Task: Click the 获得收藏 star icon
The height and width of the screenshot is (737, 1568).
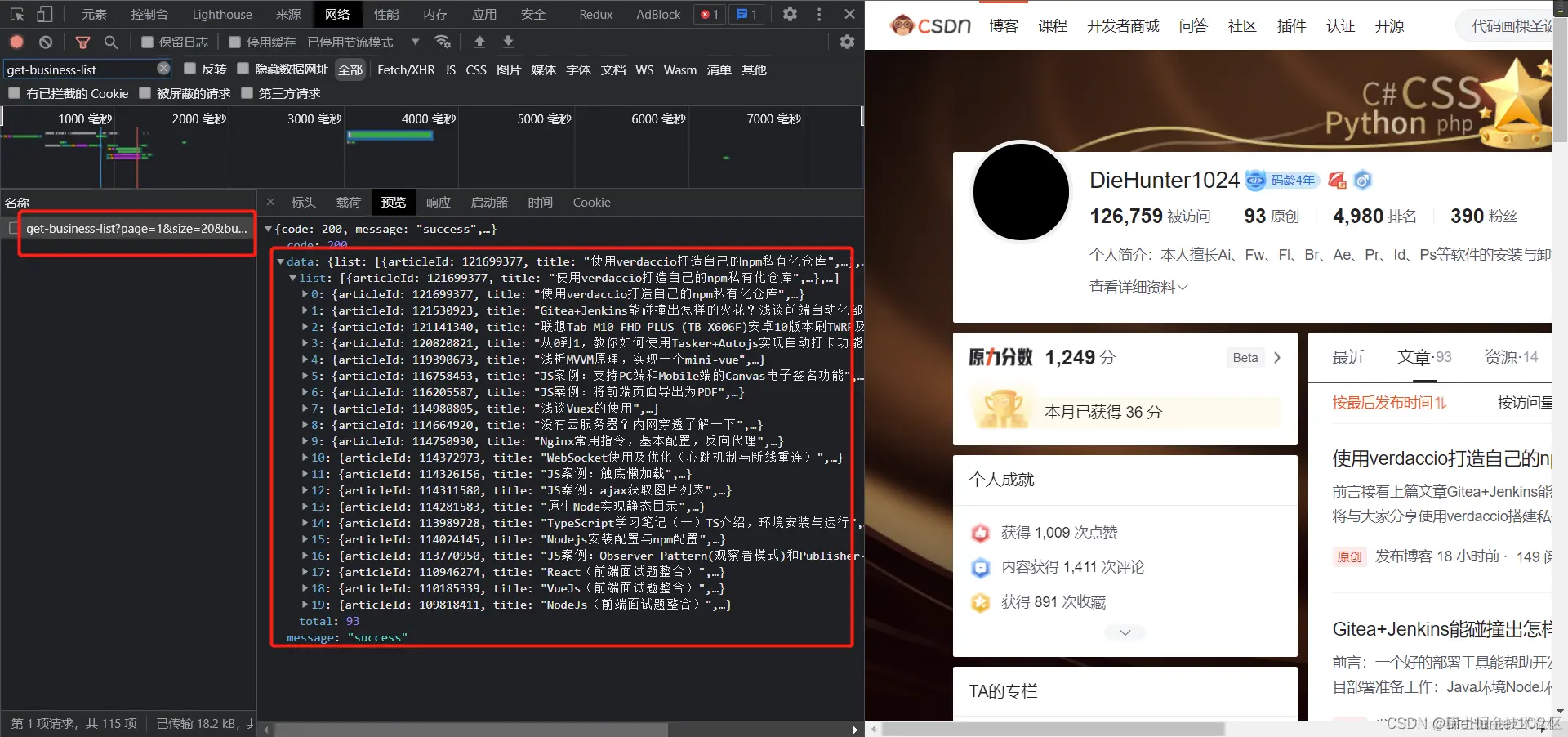Action: click(x=980, y=602)
